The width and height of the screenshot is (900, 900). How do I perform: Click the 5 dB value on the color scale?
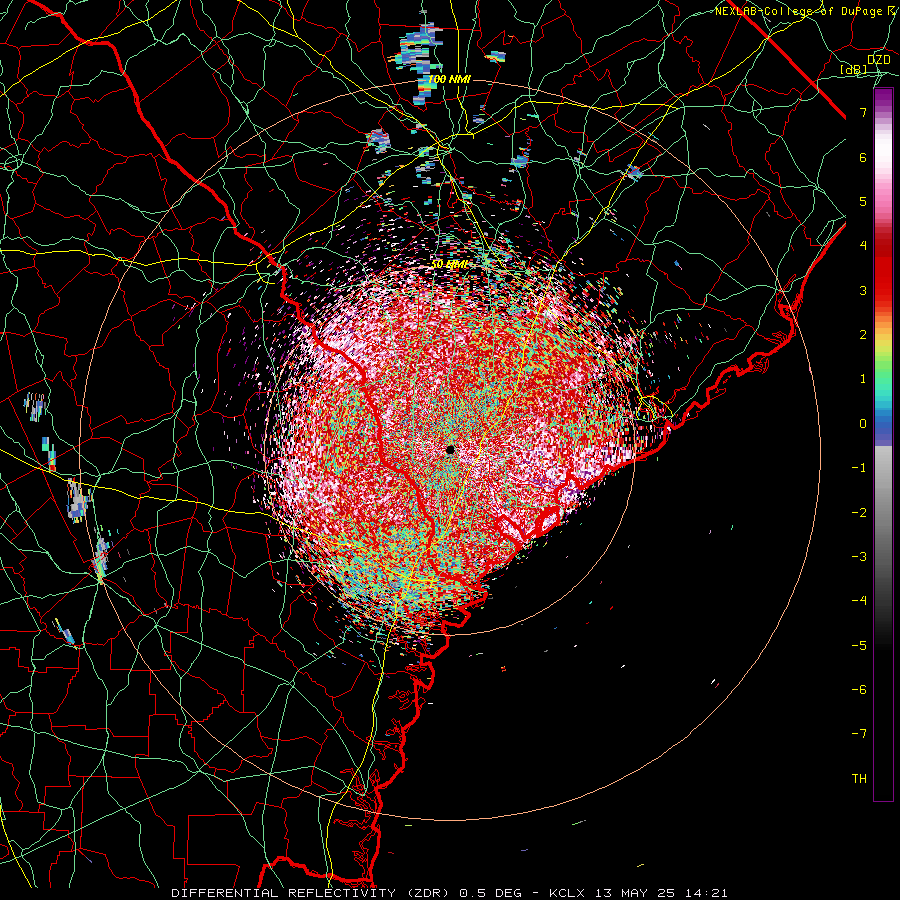[x=863, y=201]
